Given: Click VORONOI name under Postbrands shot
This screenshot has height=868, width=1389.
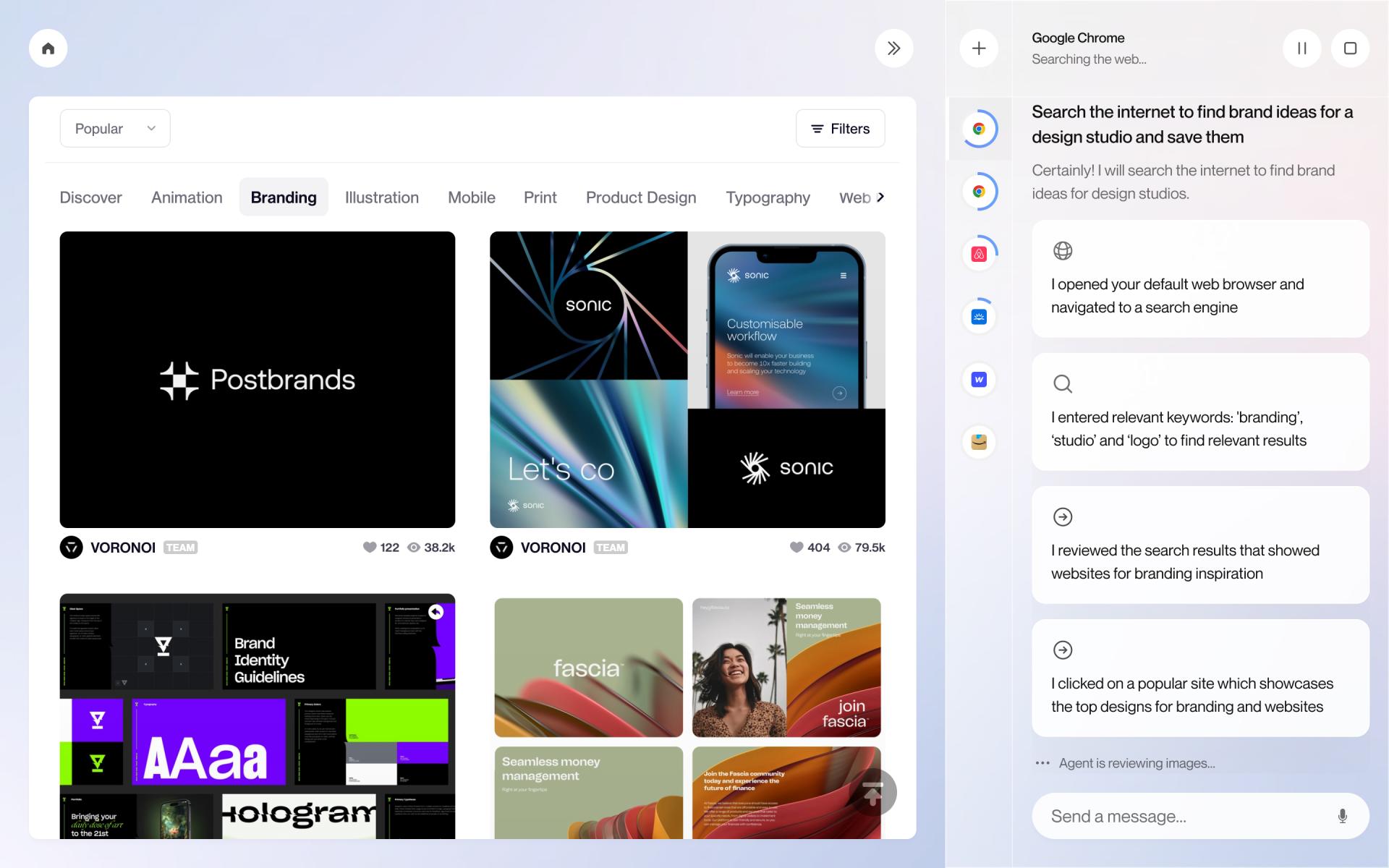Looking at the screenshot, I should pyautogui.click(x=123, y=548).
